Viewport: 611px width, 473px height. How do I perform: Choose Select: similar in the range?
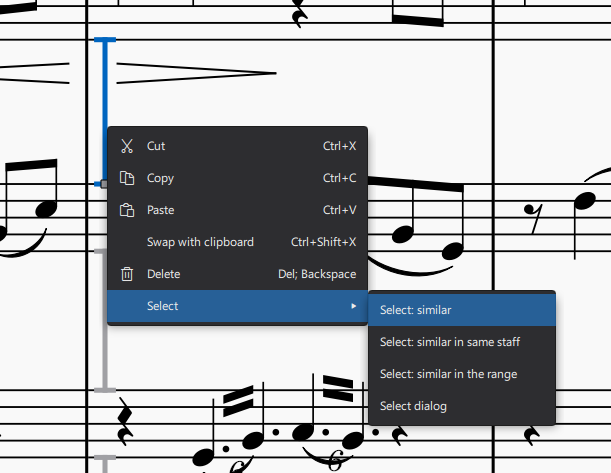[x=462, y=374]
